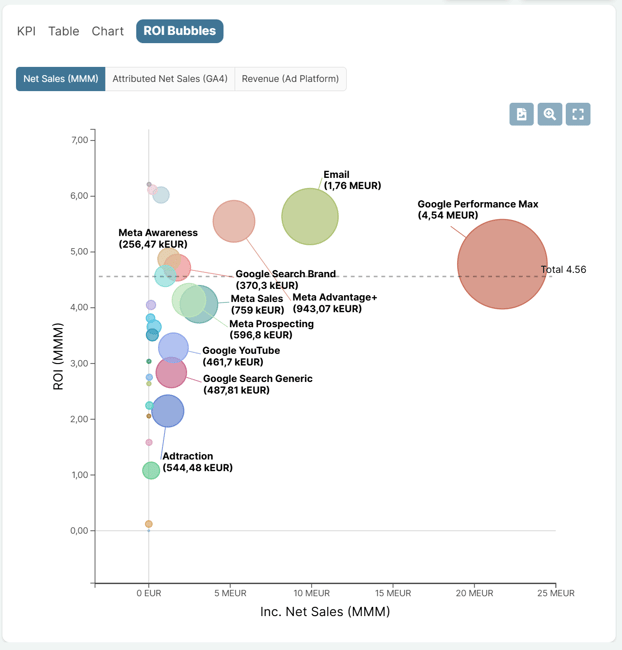The height and width of the screenshot is (650, 622).
Task: Click the Inc. Net Sales (MMM) axis title
Action: 325,612
